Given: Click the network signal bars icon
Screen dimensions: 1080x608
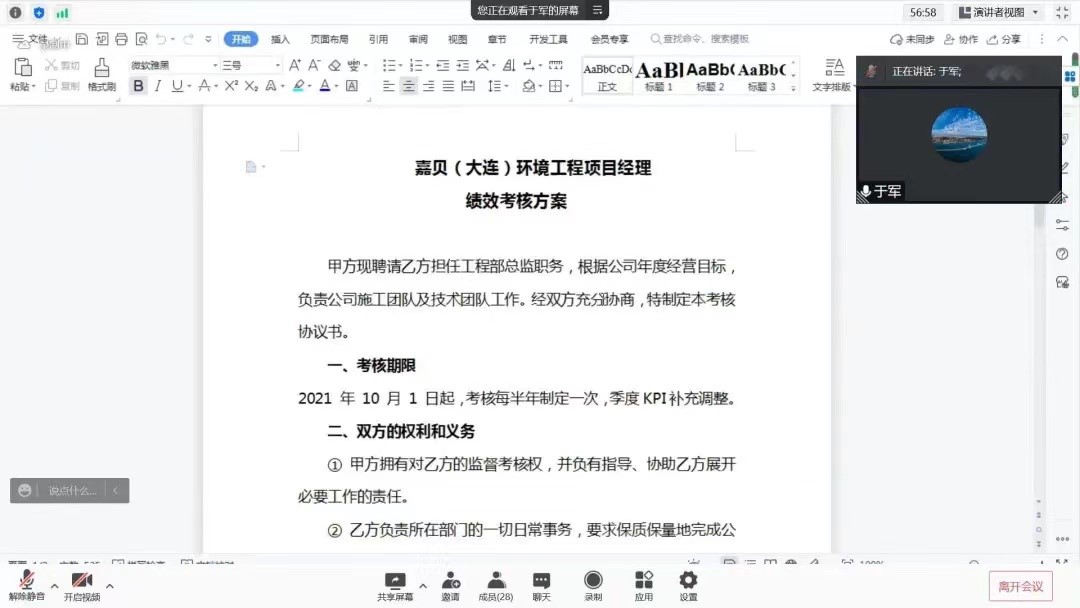Looking at the screenshot, I should tap(63, 12).
